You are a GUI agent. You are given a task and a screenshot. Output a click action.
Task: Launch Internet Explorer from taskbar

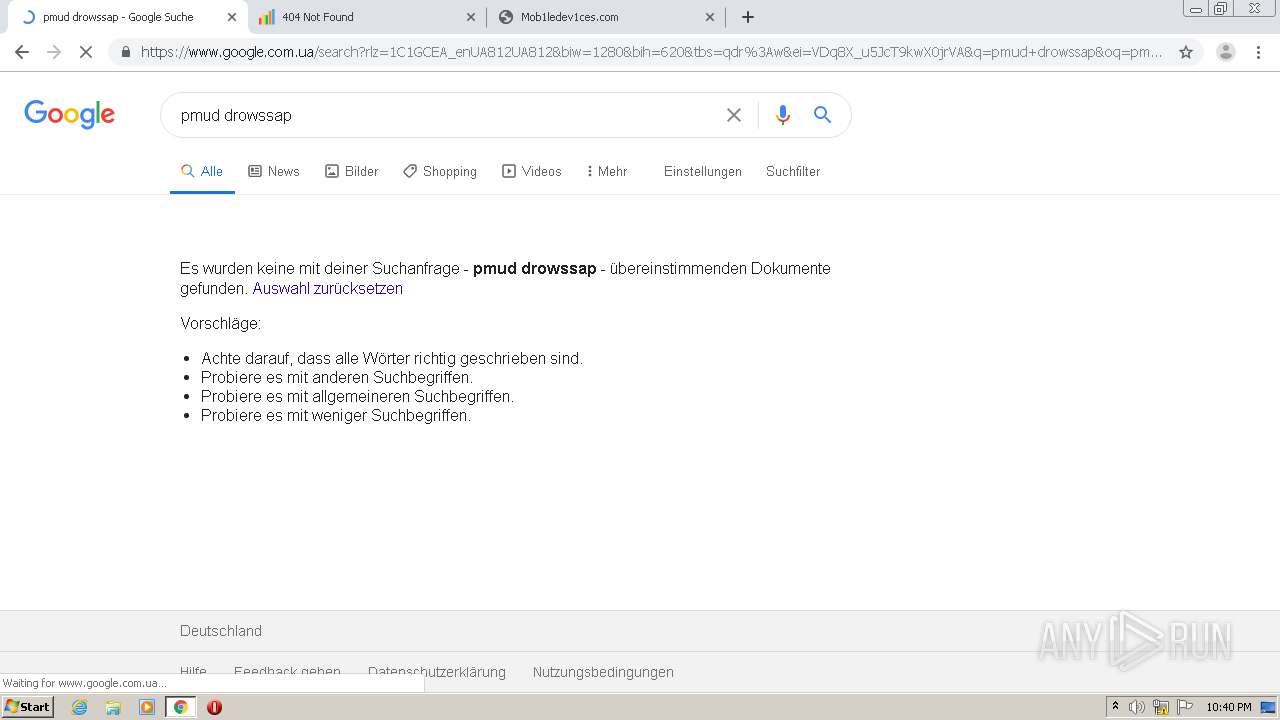point(80,707)
